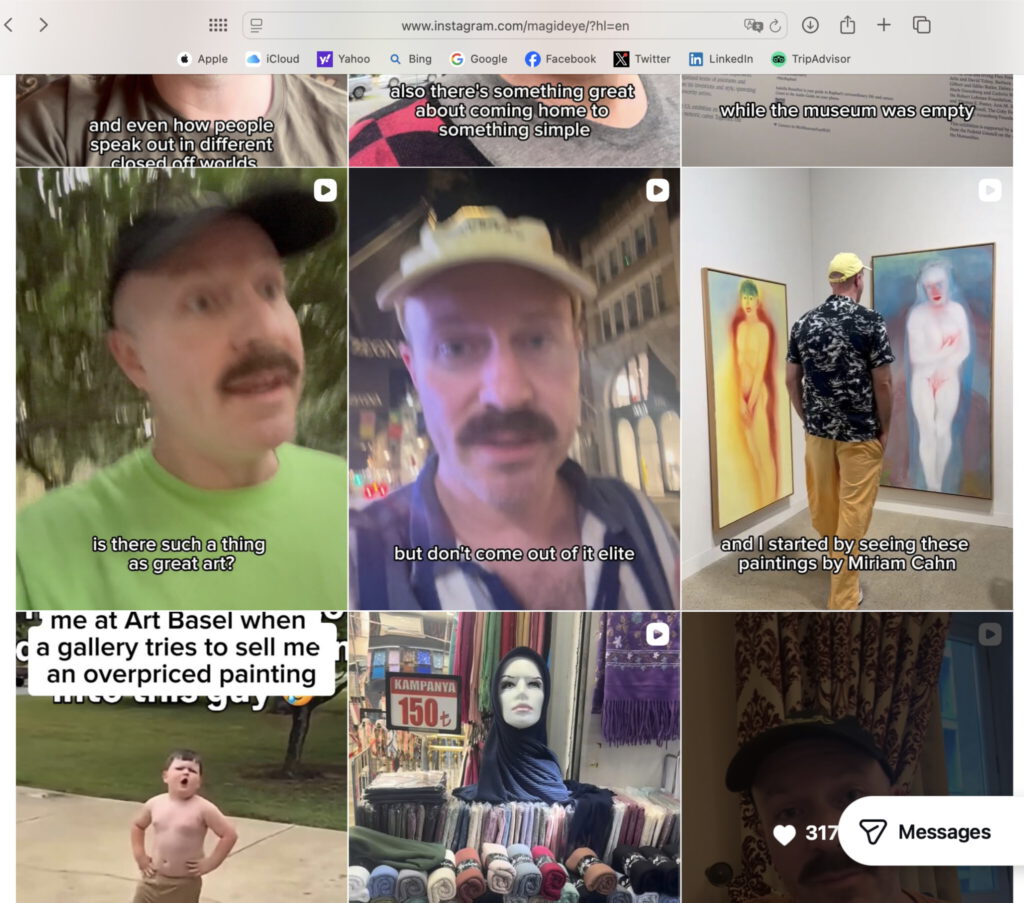Open the Facebook bookmark
This screenshot has height=903, width=1024.
(560, 59)
